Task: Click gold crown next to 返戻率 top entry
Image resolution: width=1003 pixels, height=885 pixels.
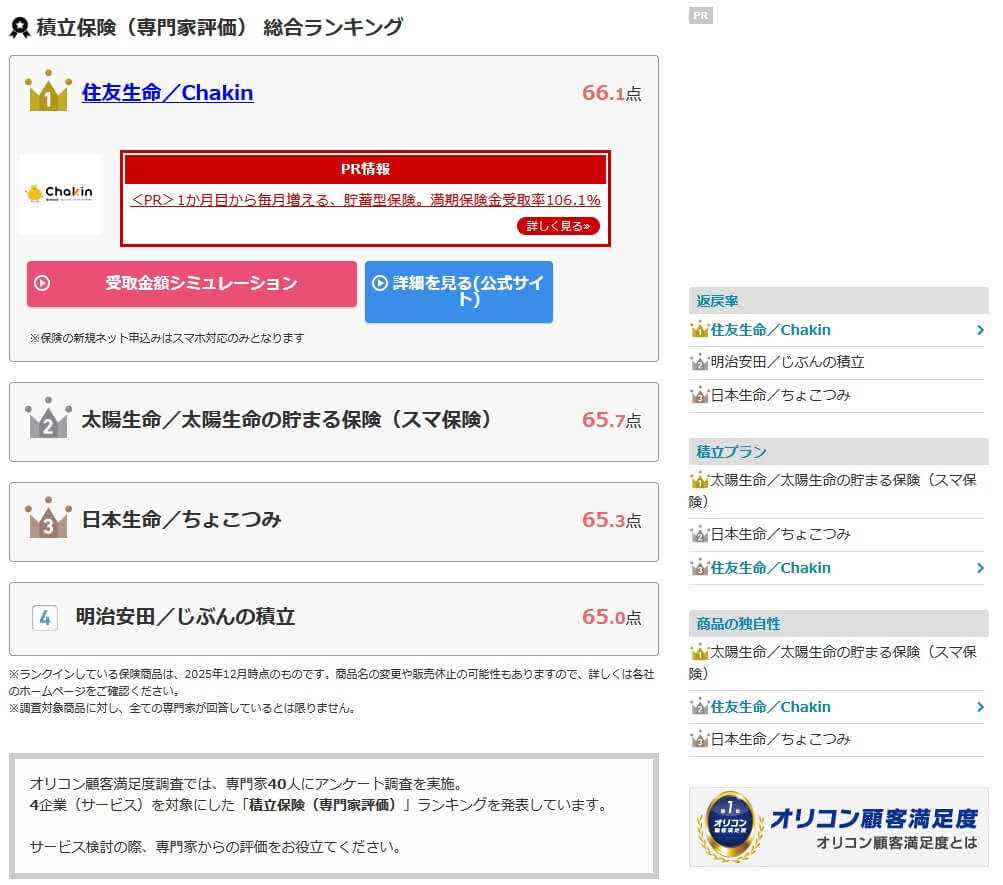Action: click(x=699, y=330)
